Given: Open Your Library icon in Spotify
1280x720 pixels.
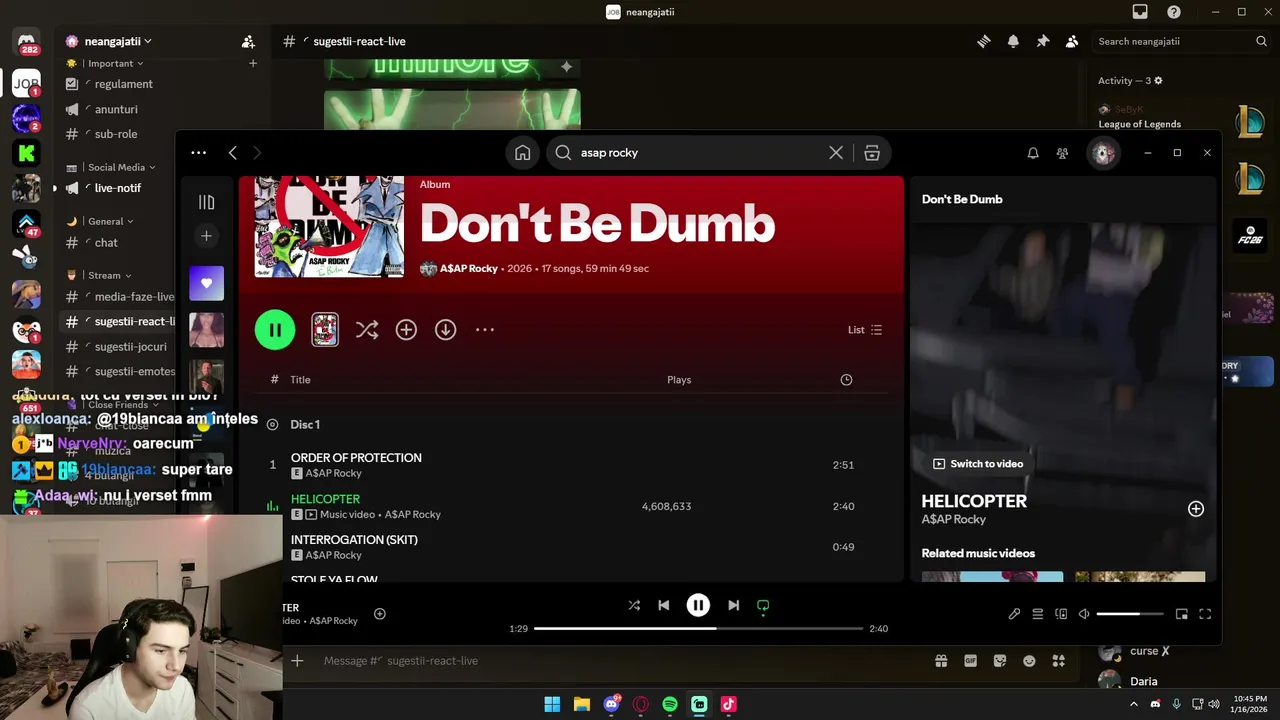Looking at the screenshot, I should (x=206, y=202).
